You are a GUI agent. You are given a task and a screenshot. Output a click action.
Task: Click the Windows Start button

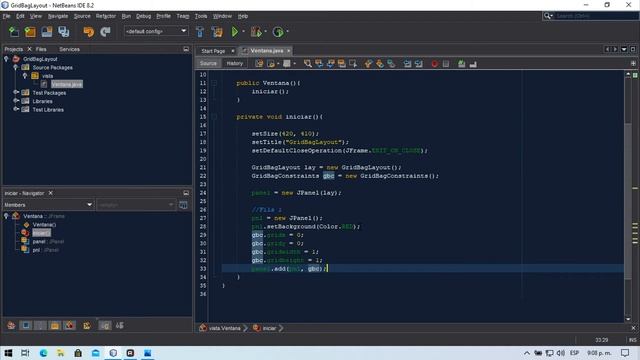8,353
